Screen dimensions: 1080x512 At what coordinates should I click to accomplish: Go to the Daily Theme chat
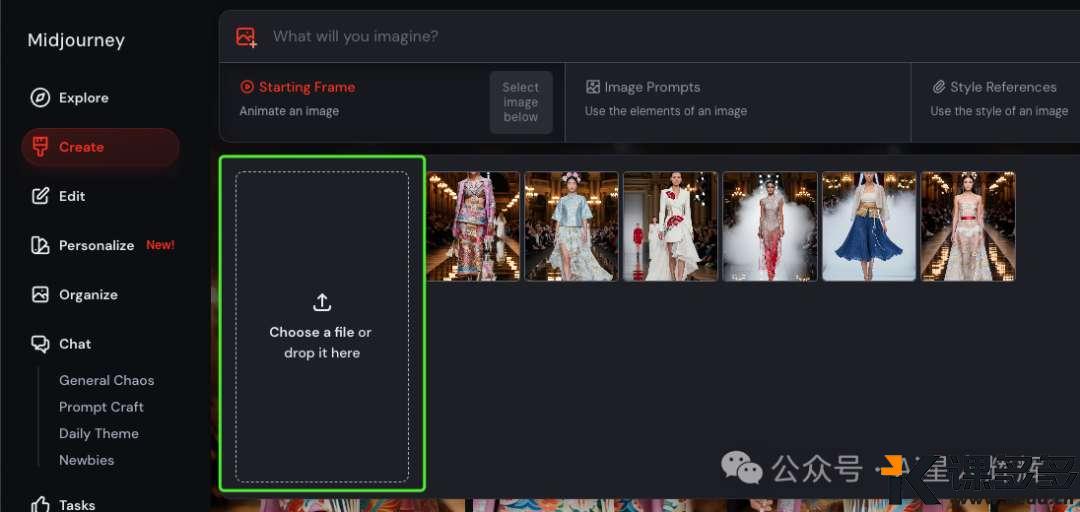tap(98, 434)
